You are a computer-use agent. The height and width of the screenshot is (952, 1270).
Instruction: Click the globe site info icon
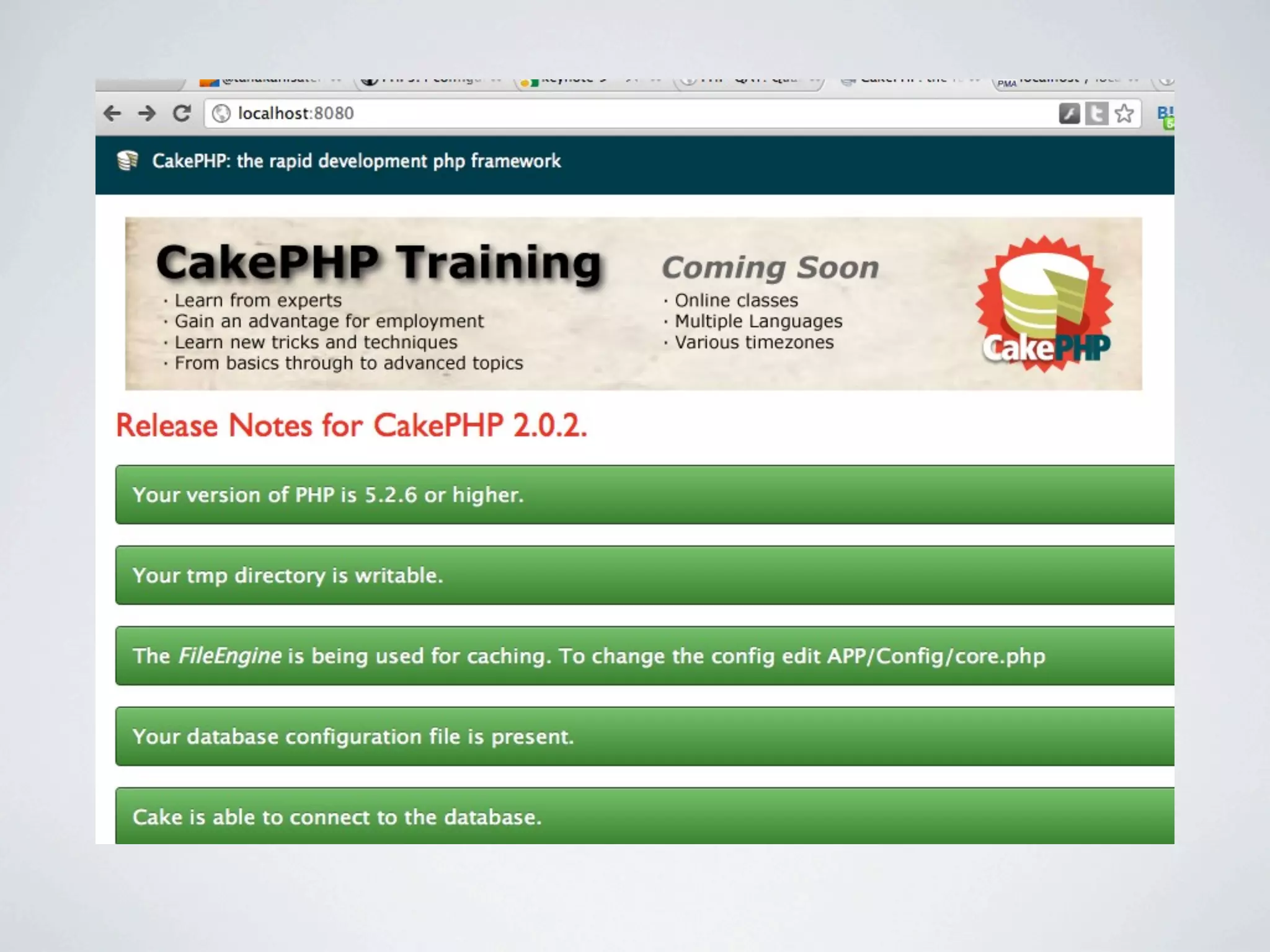click(x=221, y=113)
